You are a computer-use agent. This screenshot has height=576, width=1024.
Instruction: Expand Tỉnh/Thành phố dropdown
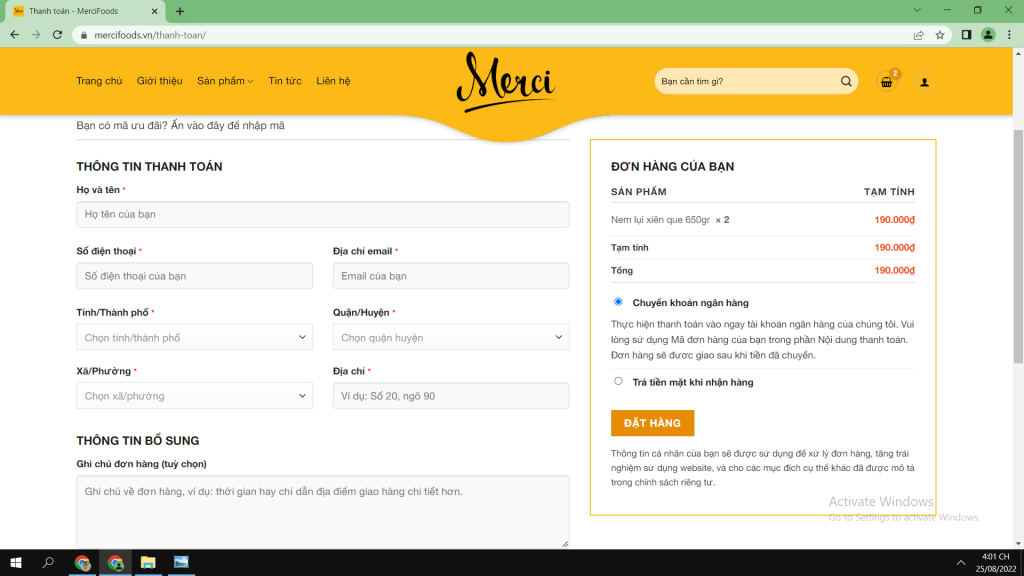pyautogui.click(x=194, y=338)
